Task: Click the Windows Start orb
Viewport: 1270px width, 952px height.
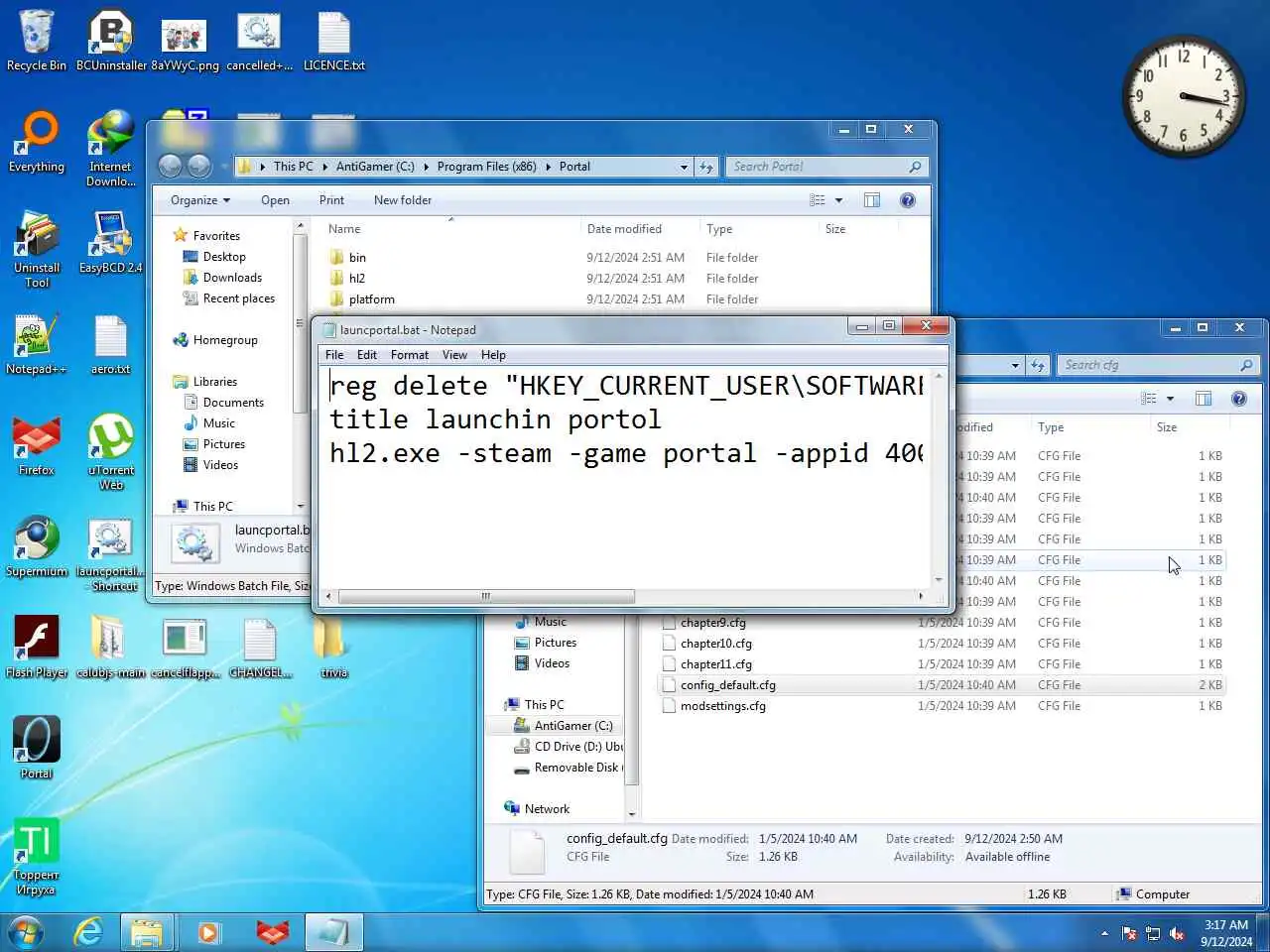Action: pyautogui.click(x=27, y=932)
